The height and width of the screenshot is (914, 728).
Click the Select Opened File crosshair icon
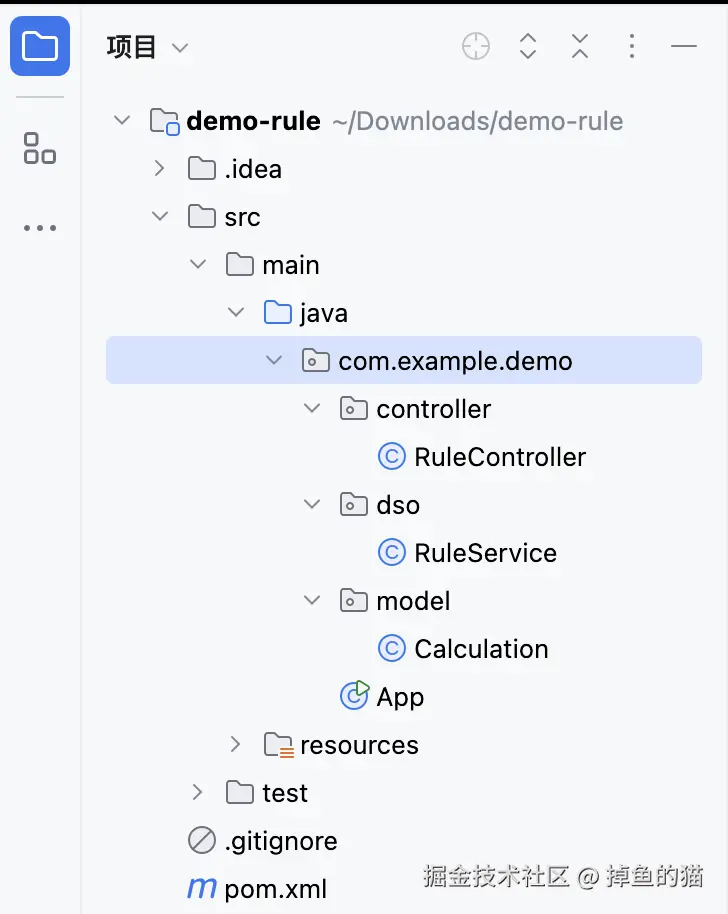476,46
